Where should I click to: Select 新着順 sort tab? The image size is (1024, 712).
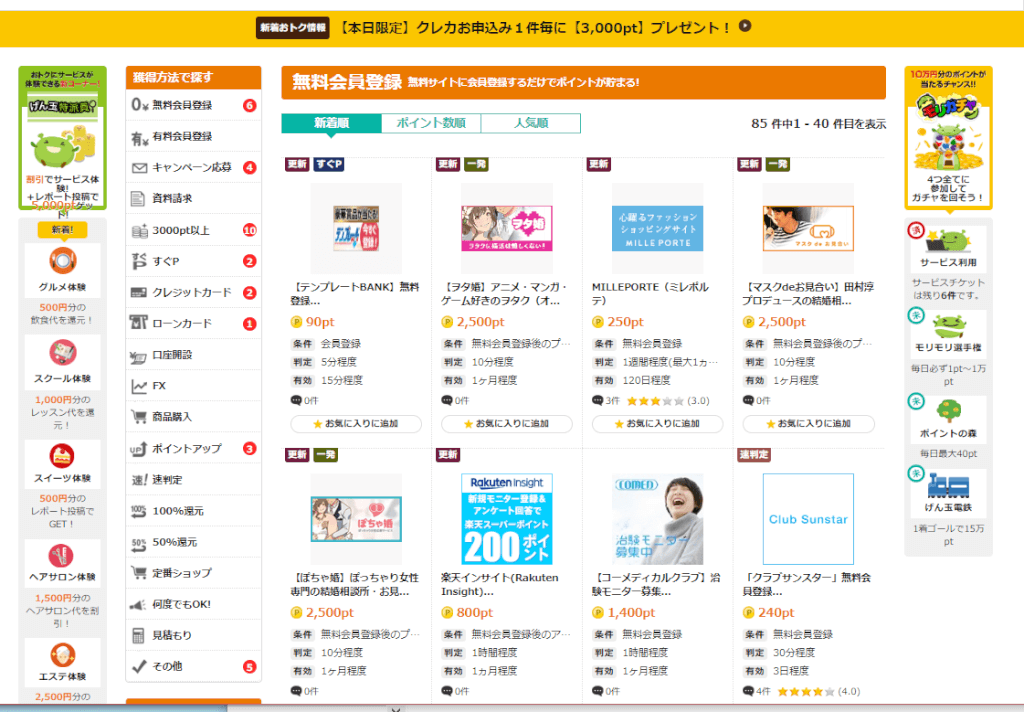tap(331, 123)
